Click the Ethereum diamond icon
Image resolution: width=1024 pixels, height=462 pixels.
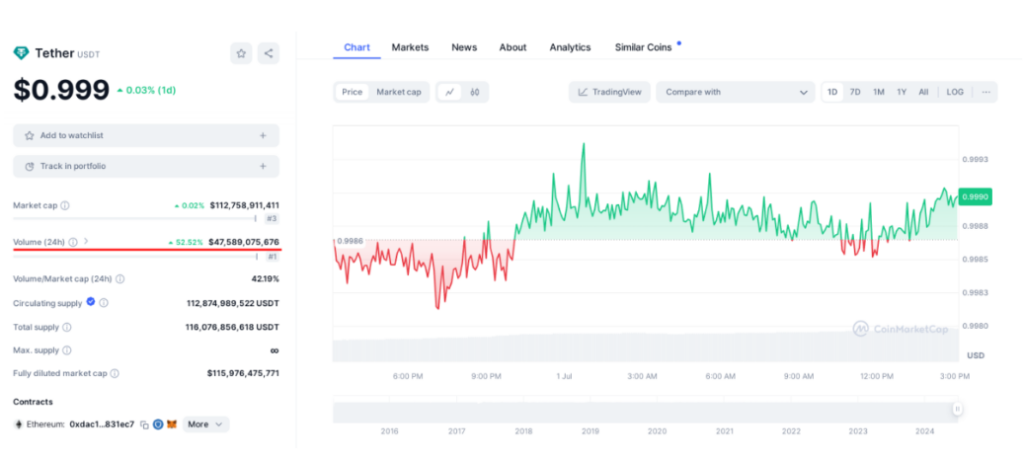click(x=18, y=425)
